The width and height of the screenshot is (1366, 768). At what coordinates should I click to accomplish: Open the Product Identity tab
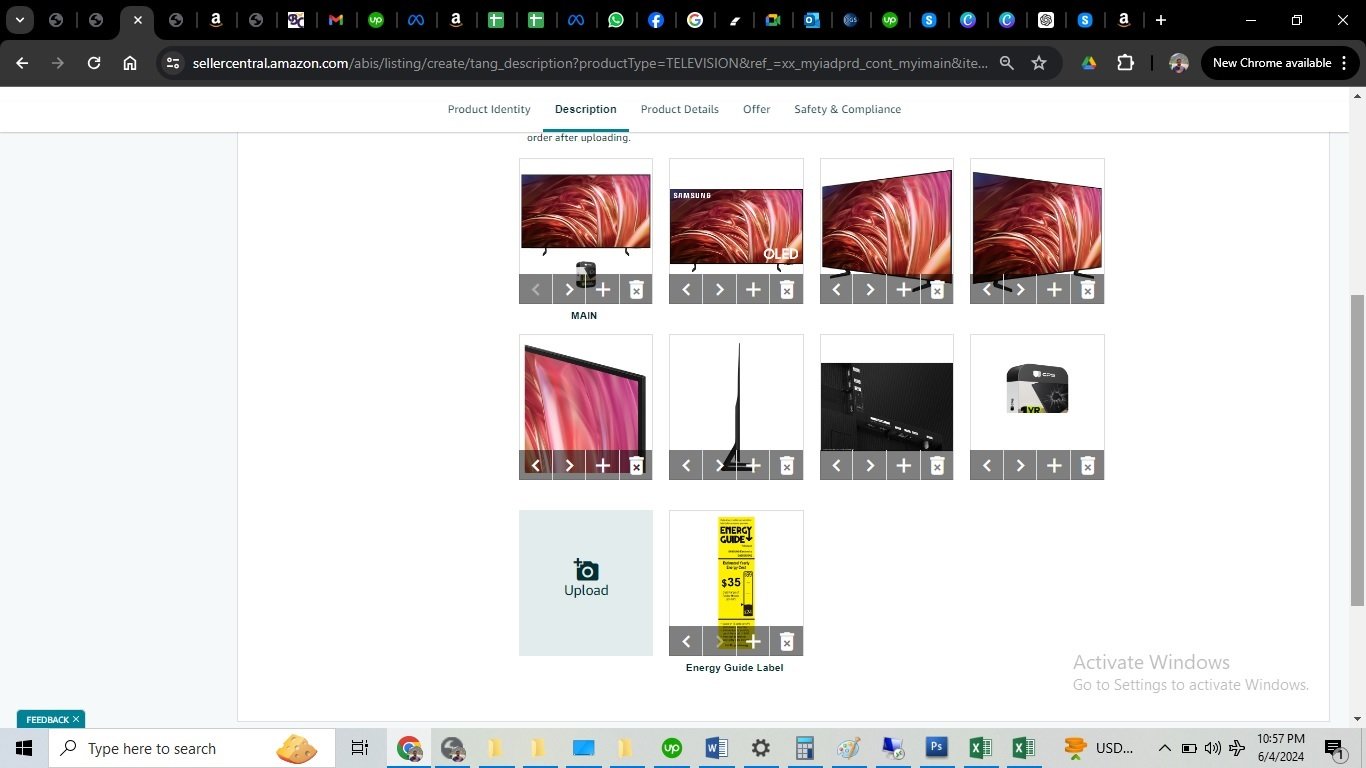(489, 109)
